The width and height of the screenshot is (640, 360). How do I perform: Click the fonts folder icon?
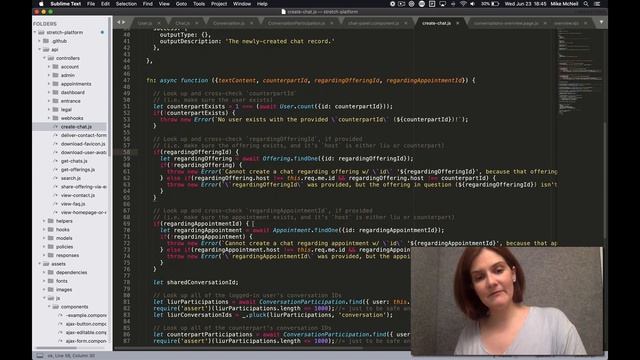click(51, 281)
